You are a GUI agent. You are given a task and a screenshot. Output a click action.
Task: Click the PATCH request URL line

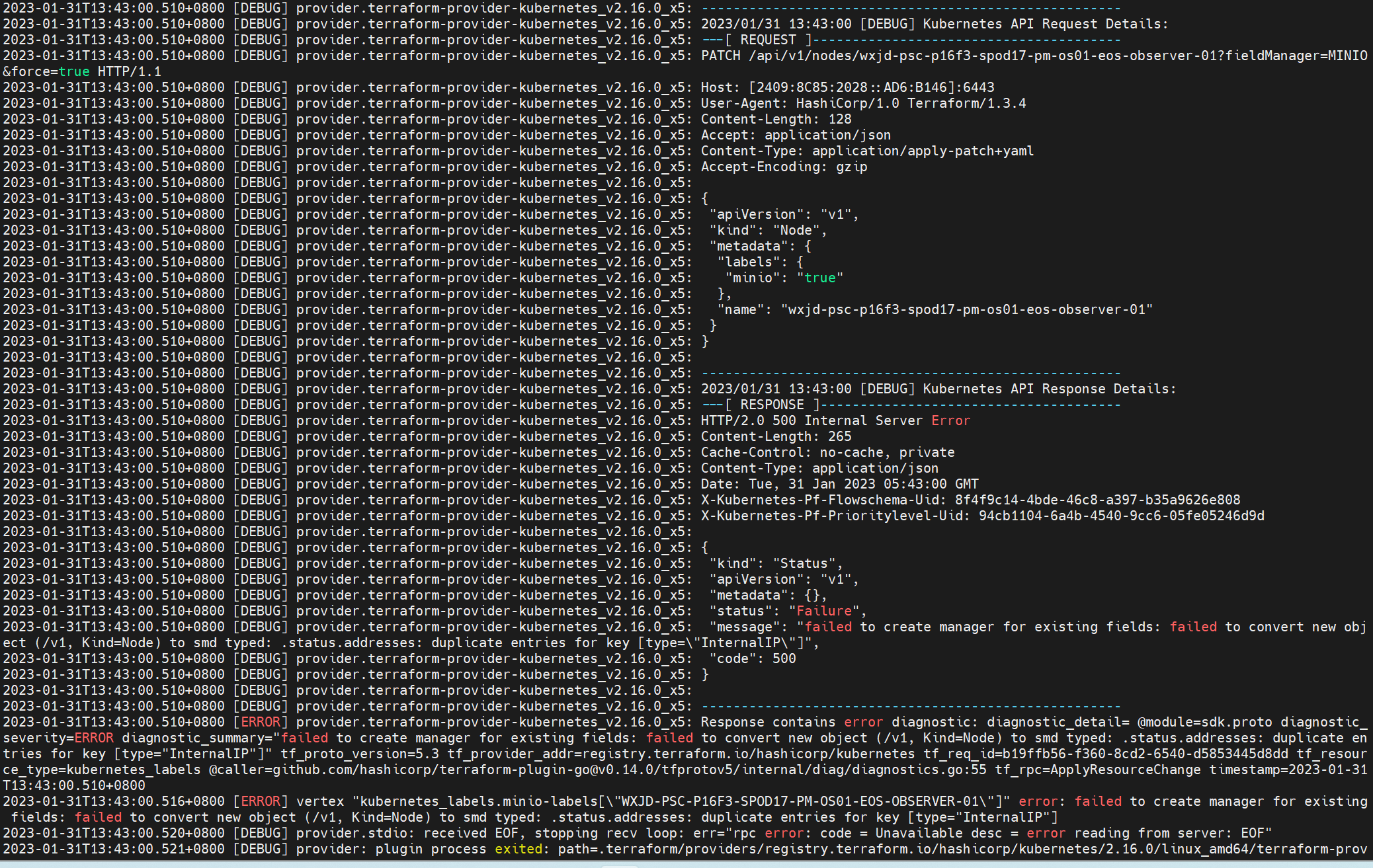pos(1032,56)
